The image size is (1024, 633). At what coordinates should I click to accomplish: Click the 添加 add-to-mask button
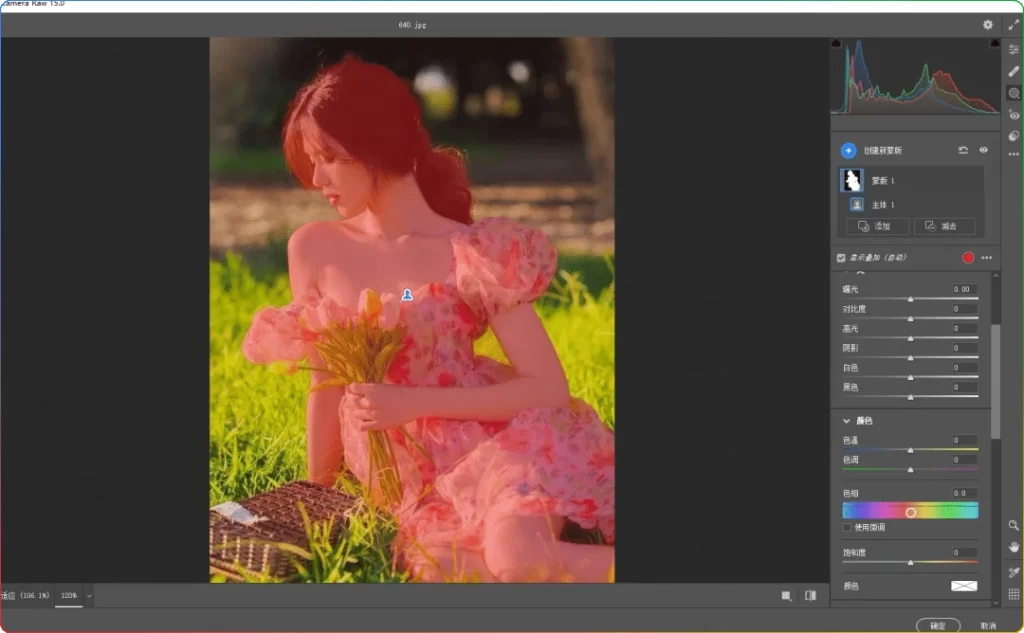click(878, 226)
